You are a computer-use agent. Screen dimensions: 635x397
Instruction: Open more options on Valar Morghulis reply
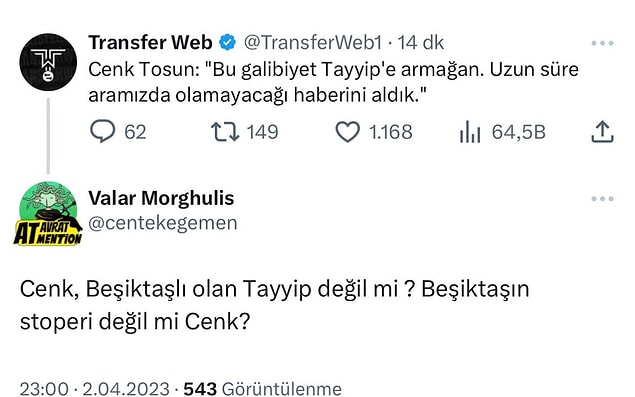pyautogui.click(x=603, y=198)
